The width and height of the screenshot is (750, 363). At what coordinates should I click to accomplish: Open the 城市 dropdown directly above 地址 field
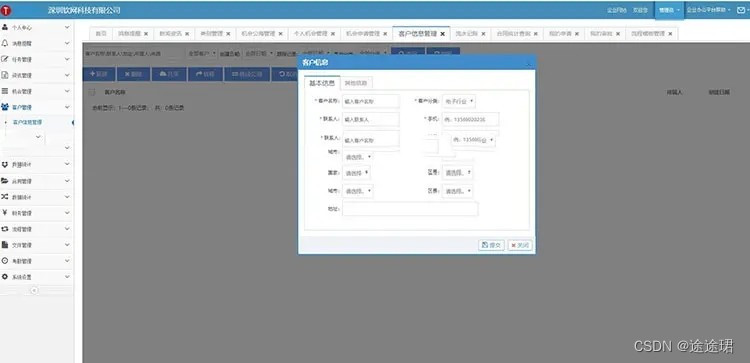(x=358, y=191)
